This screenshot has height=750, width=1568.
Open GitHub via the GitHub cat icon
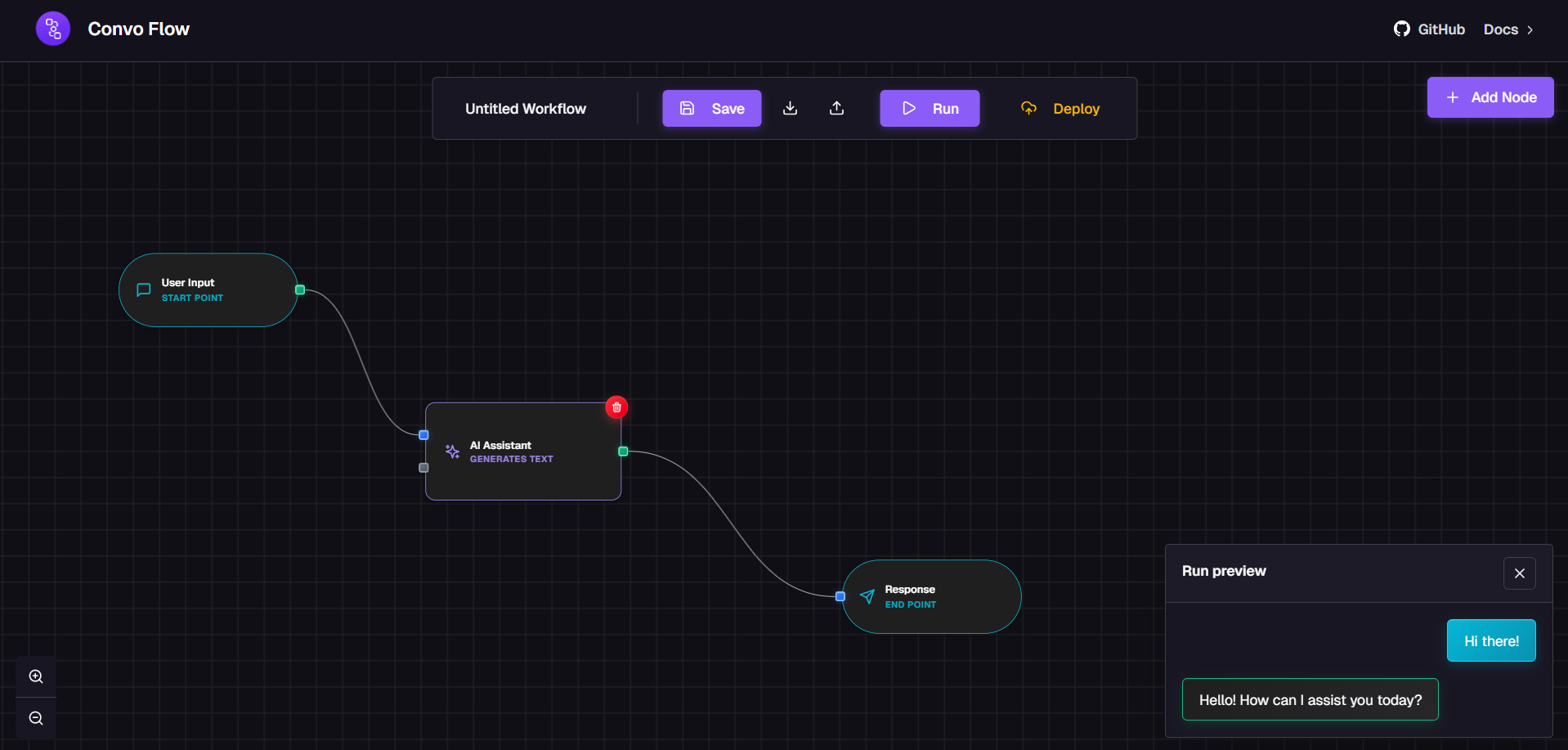pyautogui.click(x=1401, y=29)
